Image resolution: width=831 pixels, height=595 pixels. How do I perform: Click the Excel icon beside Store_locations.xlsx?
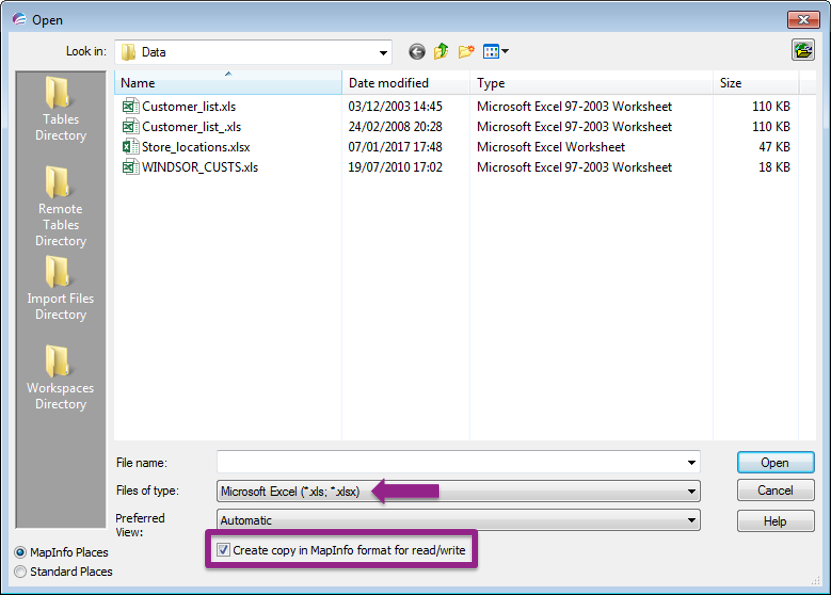[129, 146]
